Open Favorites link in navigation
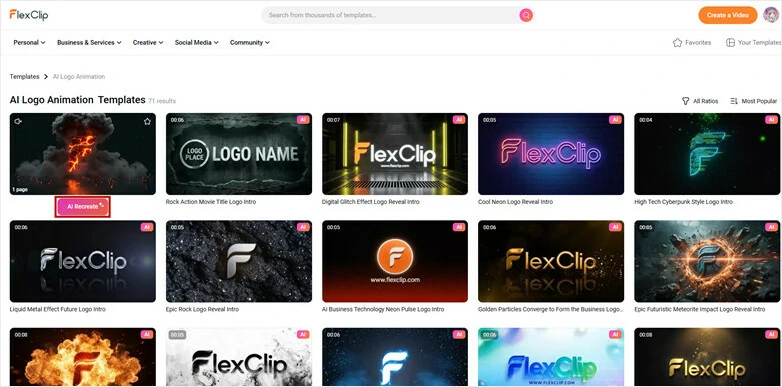The image size is (782, 387). pos(692,42)
